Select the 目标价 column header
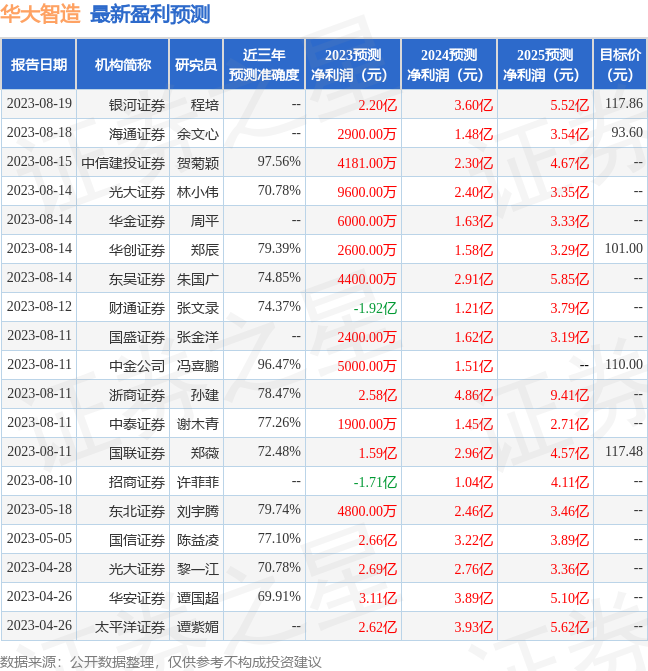 point(620,65)
